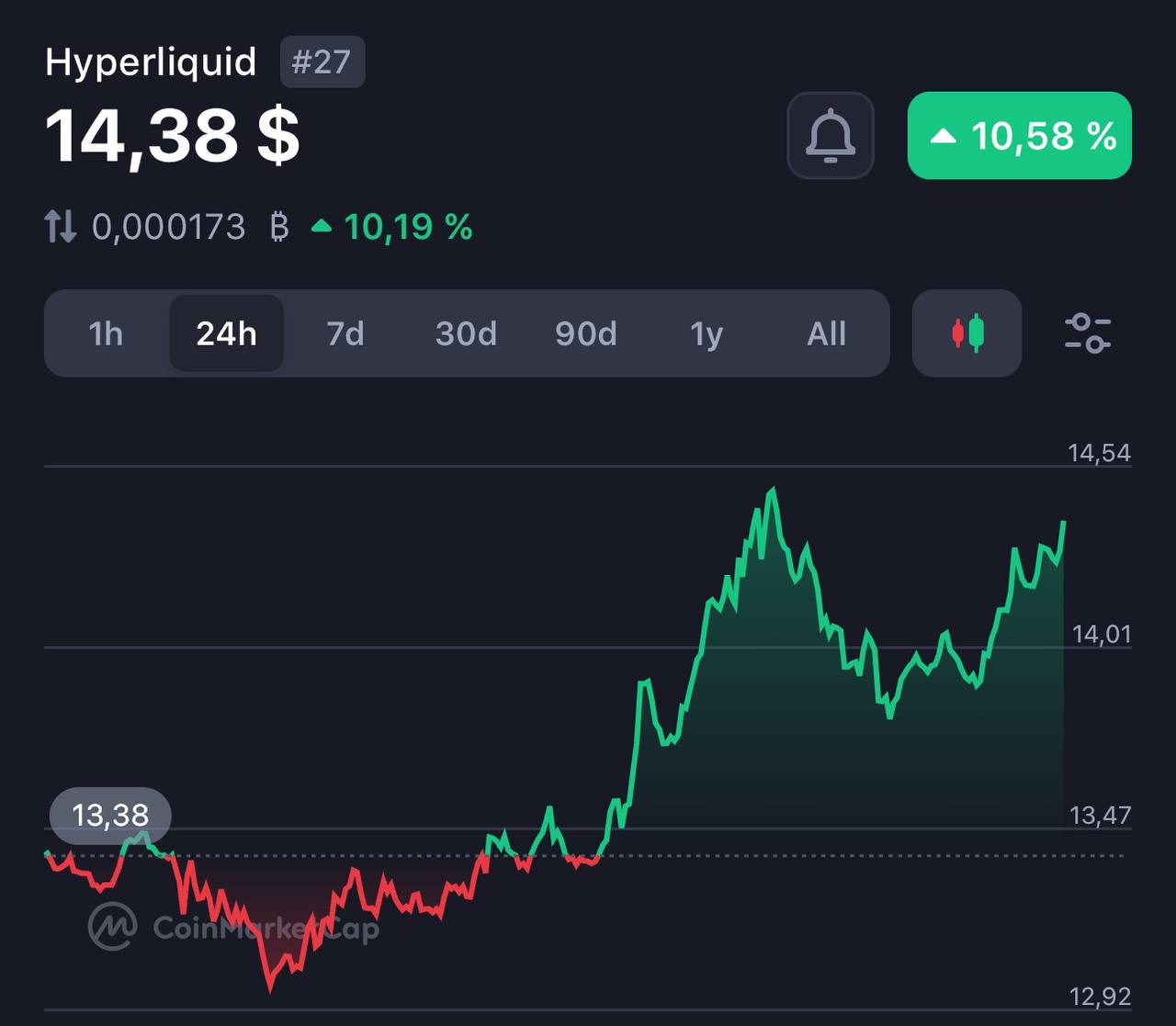Image resolution: width=1176 pixels, height=1026 pixels.
Task: Tap the 0,000173 BTC price value
Action: (x=191, y=227)
